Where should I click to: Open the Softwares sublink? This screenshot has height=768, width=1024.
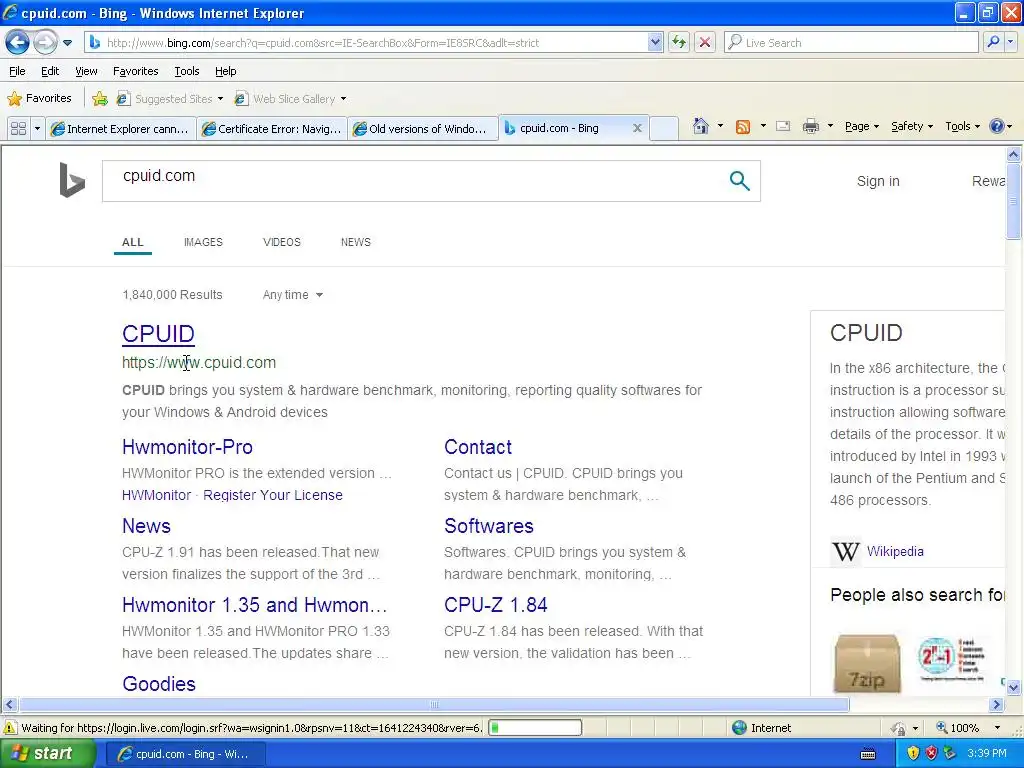point(488,526)
